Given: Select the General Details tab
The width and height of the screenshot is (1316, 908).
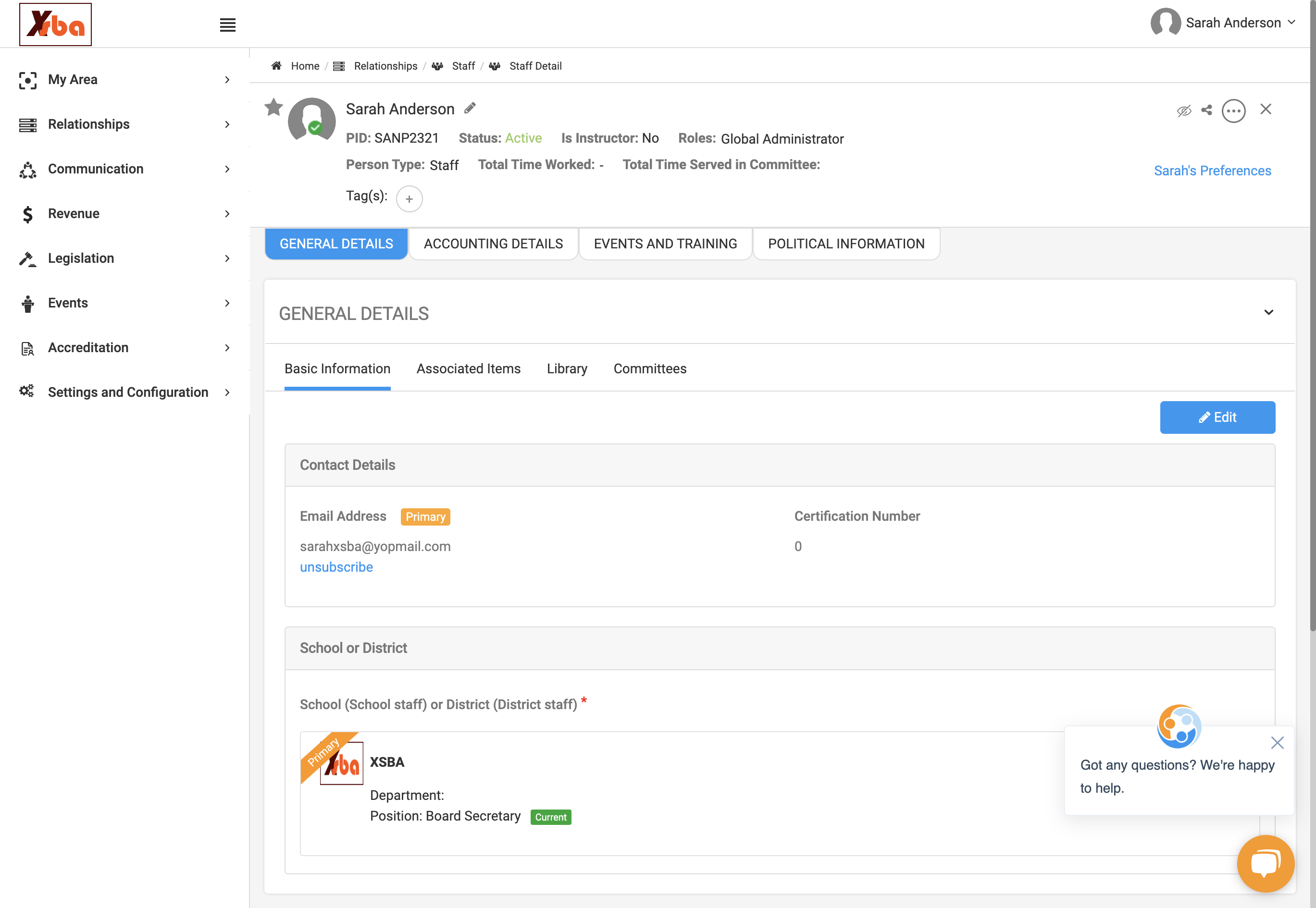Looking at the screenshot, I should tap(336, 244).
